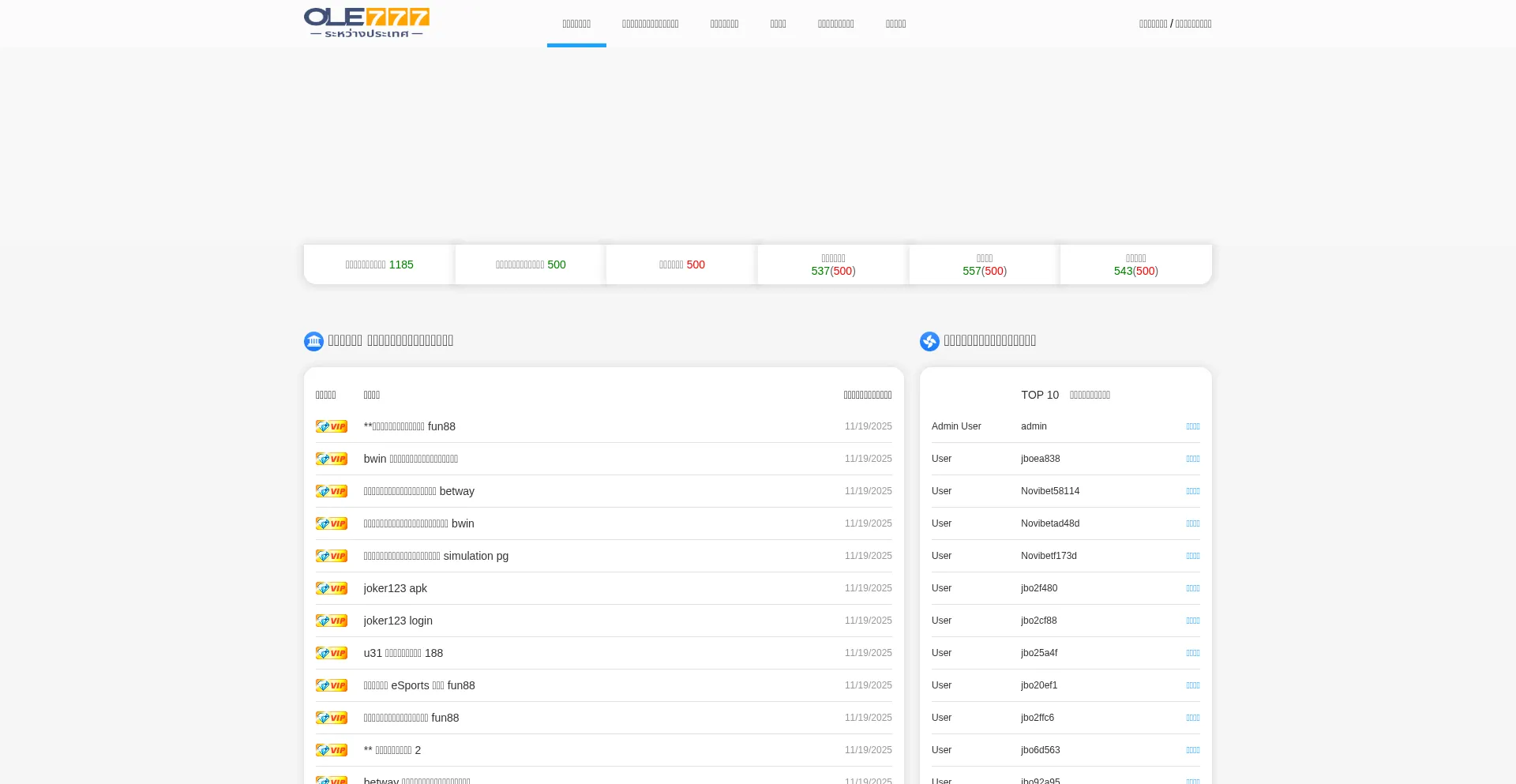The width and height of the screenshot is (1516, 784).
Task: Click the blue link in jboea838 row
Action: 1192,459
